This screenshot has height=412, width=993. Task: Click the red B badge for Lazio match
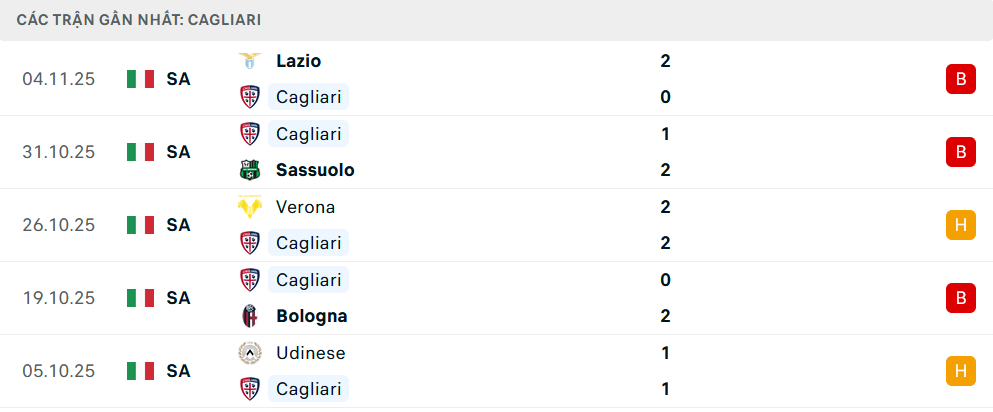click(960, 79)
